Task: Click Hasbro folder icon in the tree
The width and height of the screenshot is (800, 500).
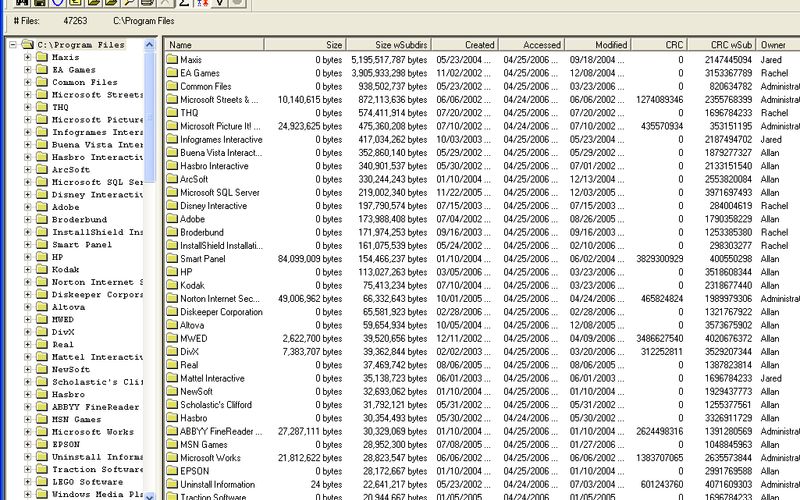Action: (x=42, y=394)
